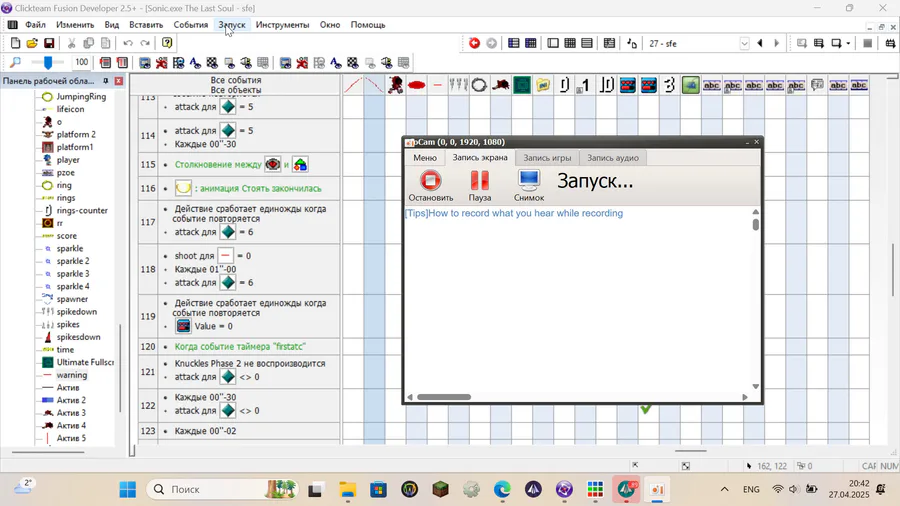Select the Ini folder object column icon
900x506 pixels.
(543, 85)
